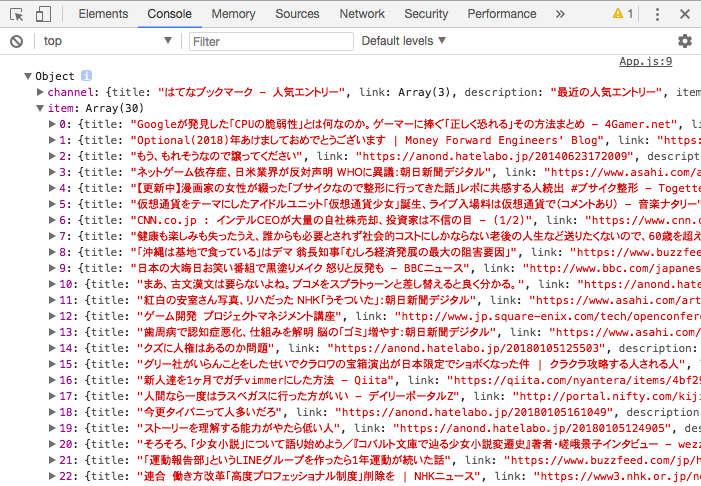Expand array item 15
The height and width of the screenshot is (486, 701).
pyautogui.click(x=52, y=364)
